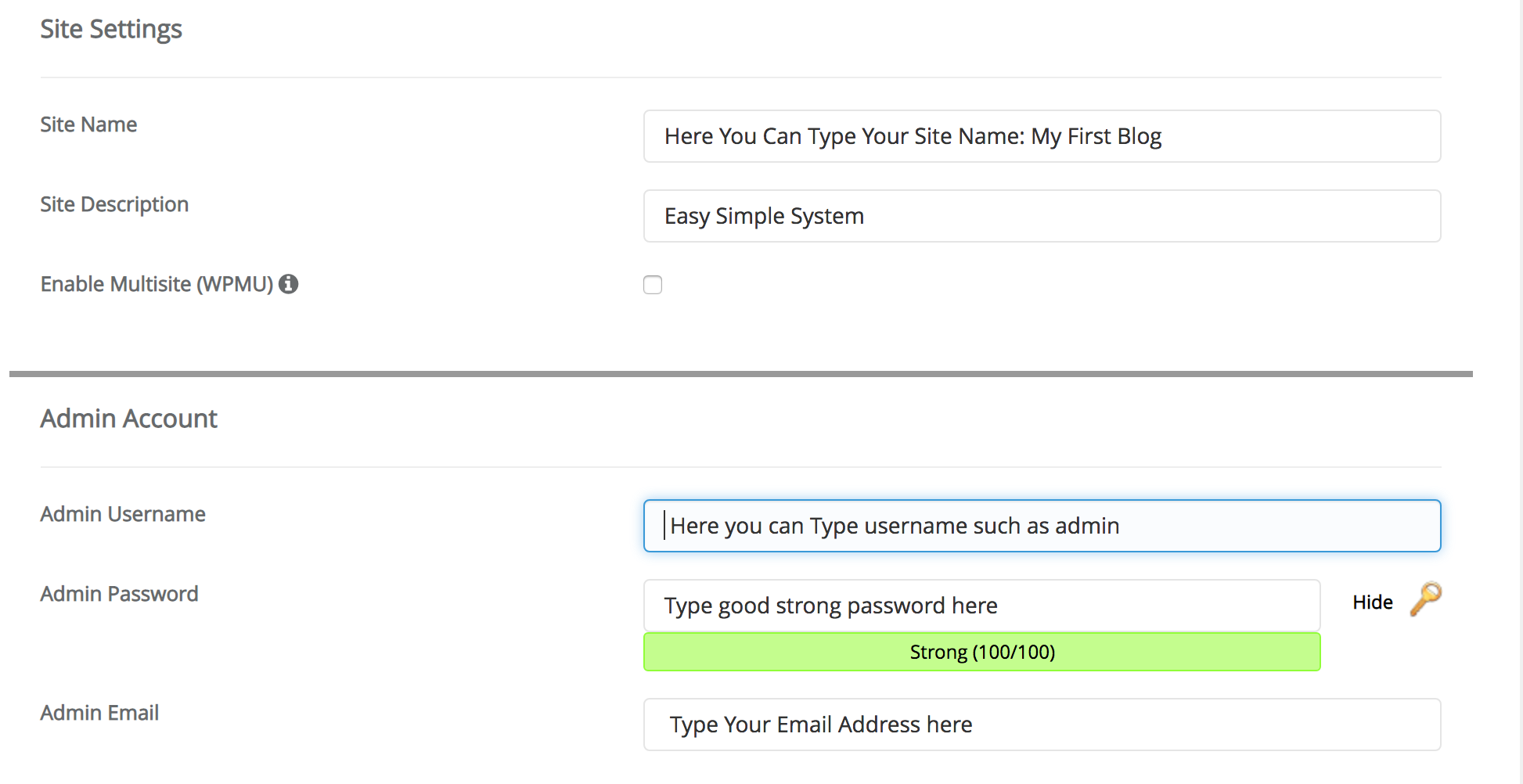Click the Enable Multisite (WPMU) label

tap(157, 284)
